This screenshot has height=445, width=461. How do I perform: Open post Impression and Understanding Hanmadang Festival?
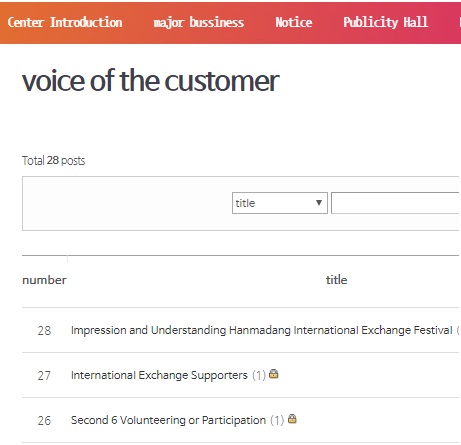click(x=262, y=330)
